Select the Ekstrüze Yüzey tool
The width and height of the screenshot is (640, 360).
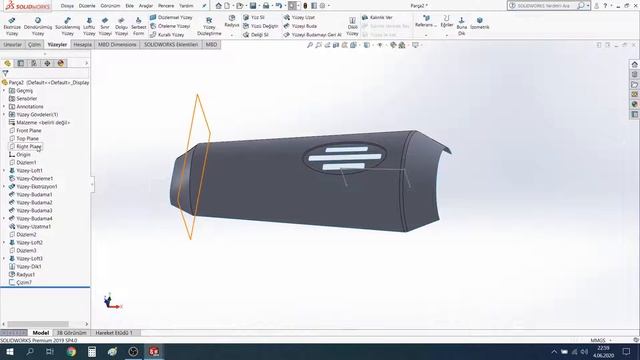pos(12,27)
